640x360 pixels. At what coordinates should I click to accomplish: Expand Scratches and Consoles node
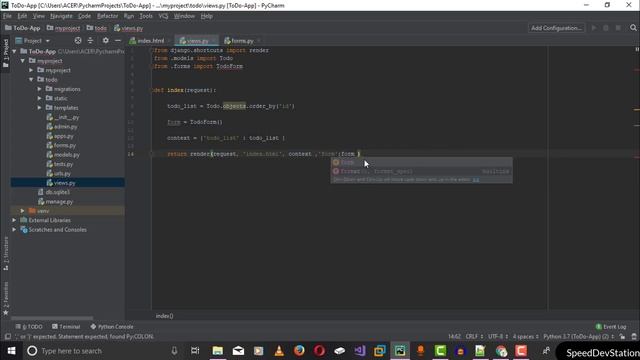(x=15, y=230)
